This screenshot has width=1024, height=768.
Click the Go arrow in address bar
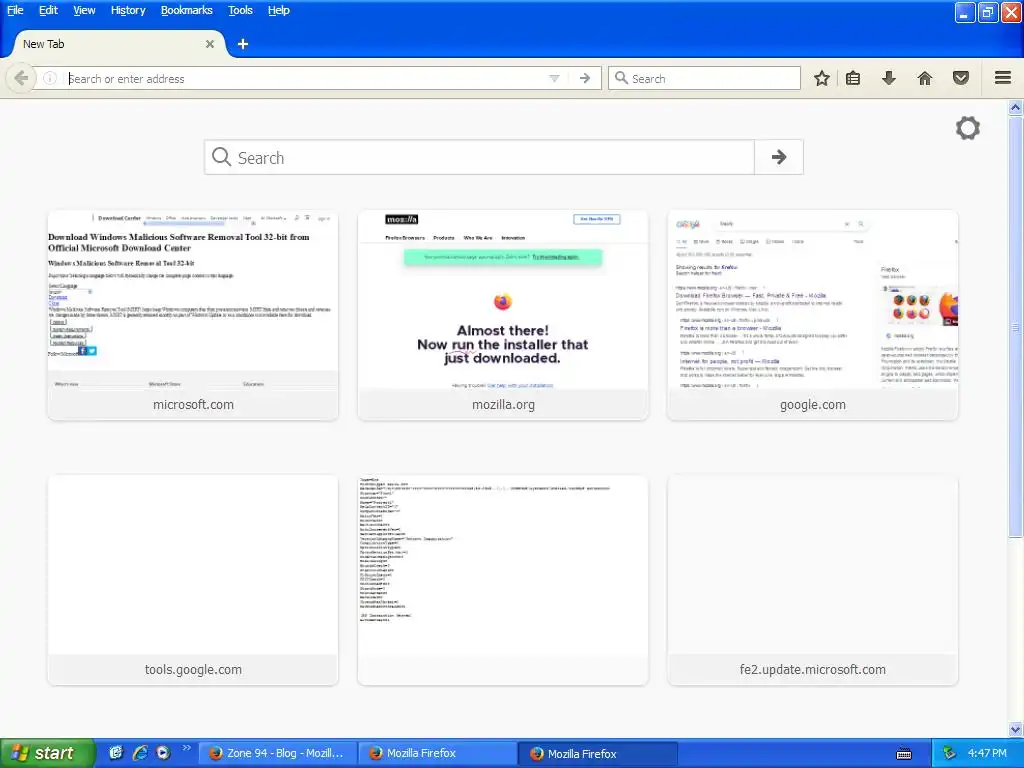click(585, 78)
